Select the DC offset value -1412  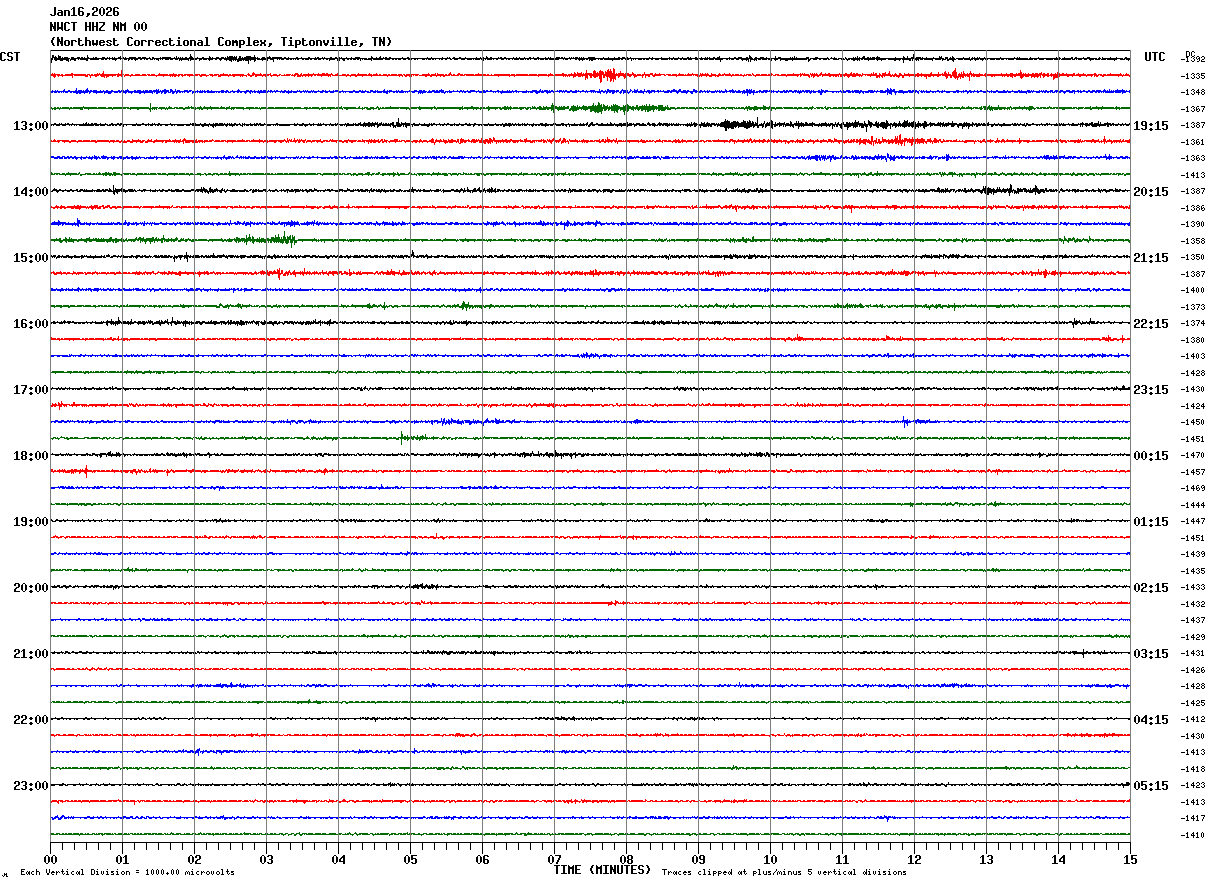tap(1192, 719)
